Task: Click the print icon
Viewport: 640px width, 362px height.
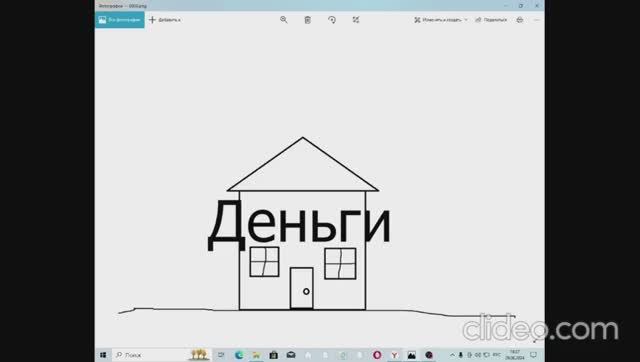Action: [x=520, y=20]
